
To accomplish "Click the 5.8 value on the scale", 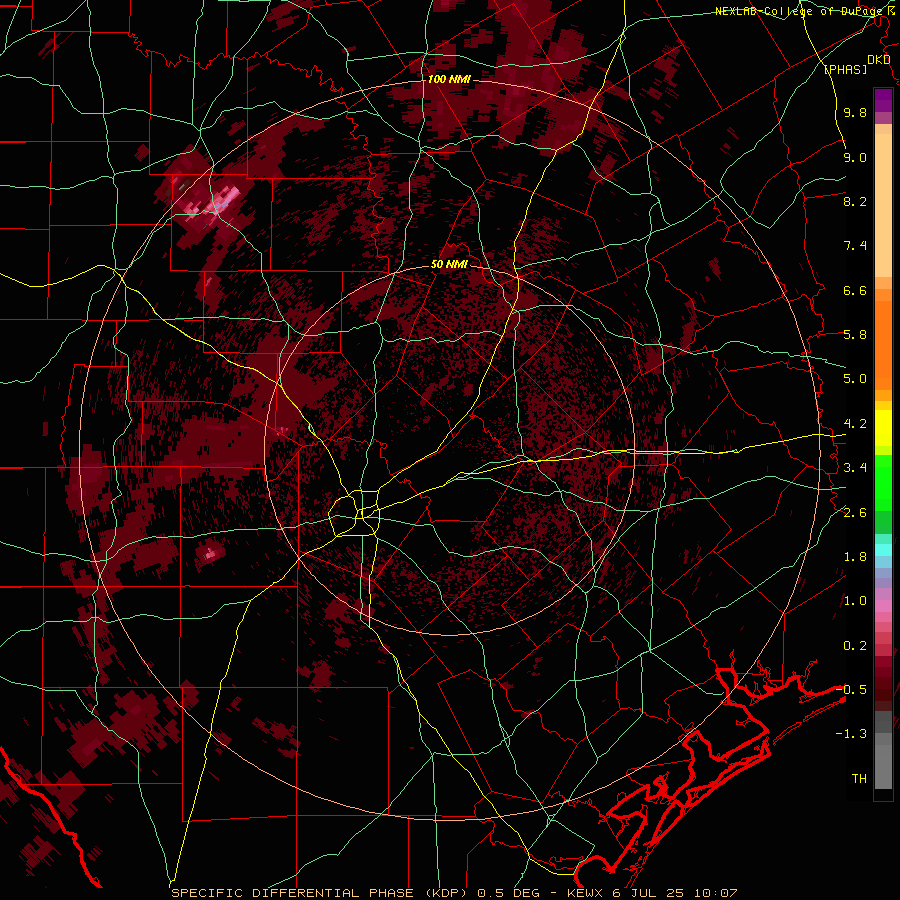I will pos(855,335).
